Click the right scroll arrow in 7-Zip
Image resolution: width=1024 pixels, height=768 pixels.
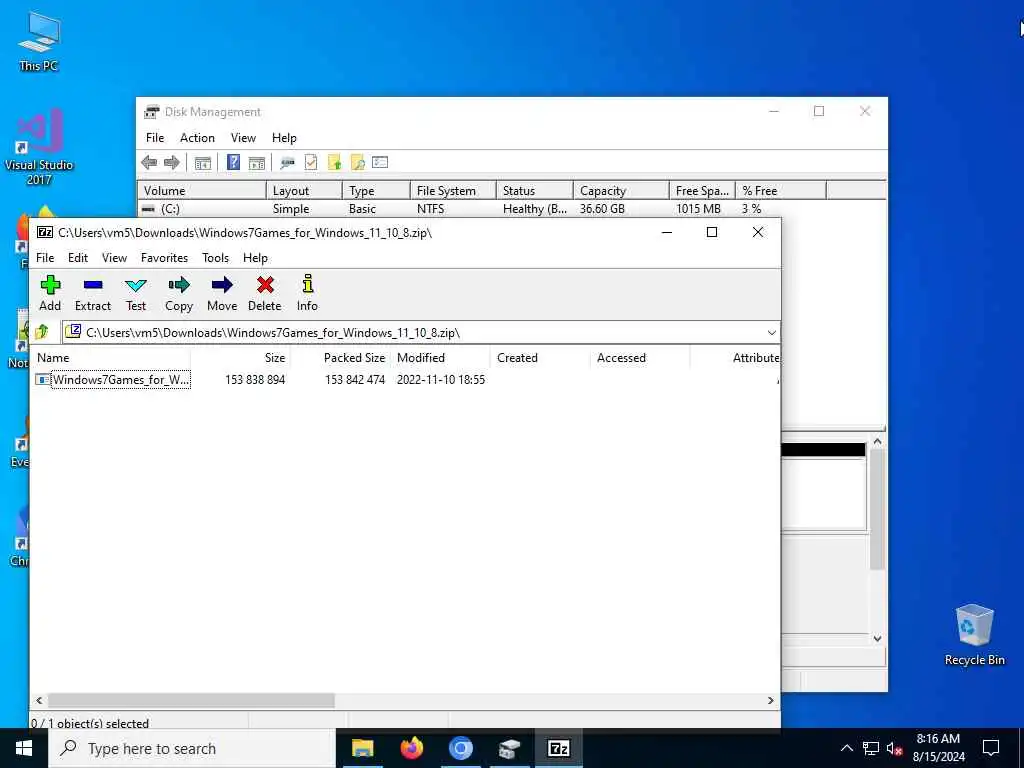[771, 700]
